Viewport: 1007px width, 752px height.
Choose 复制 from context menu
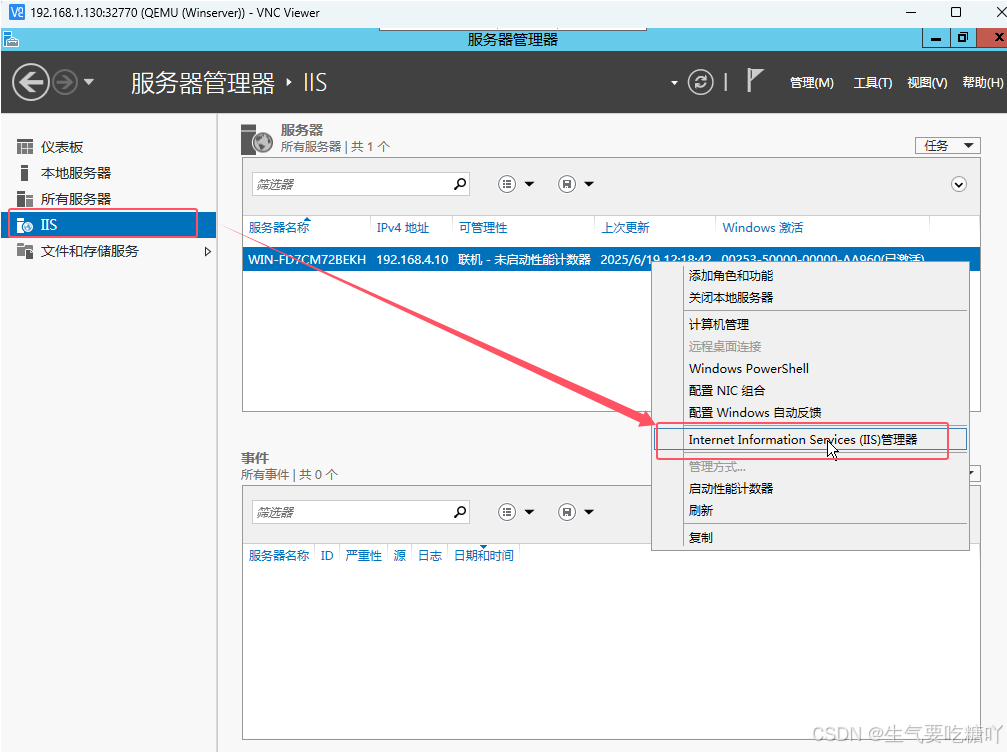click(x=701, y=538)
